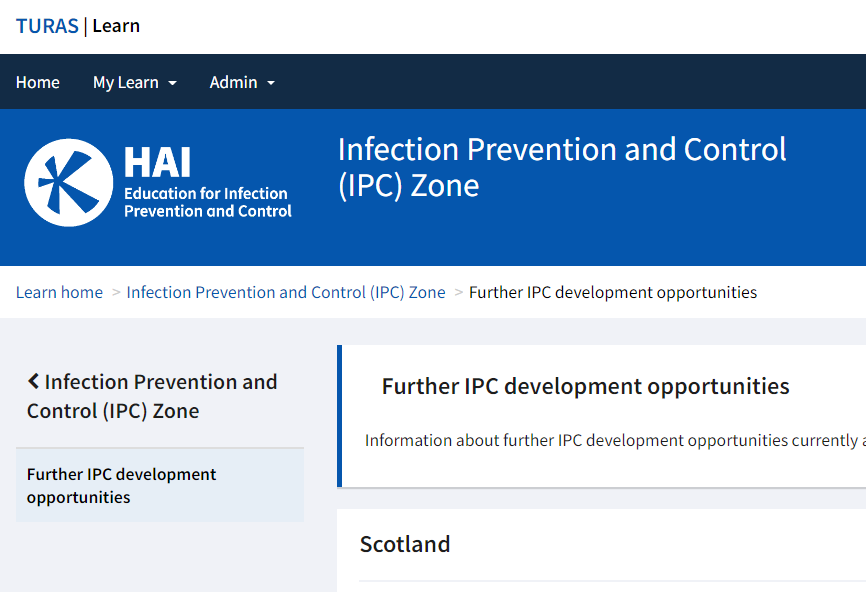Open the My Learn dropdown menu
866x592 pixels.
(x=135, y=82)
